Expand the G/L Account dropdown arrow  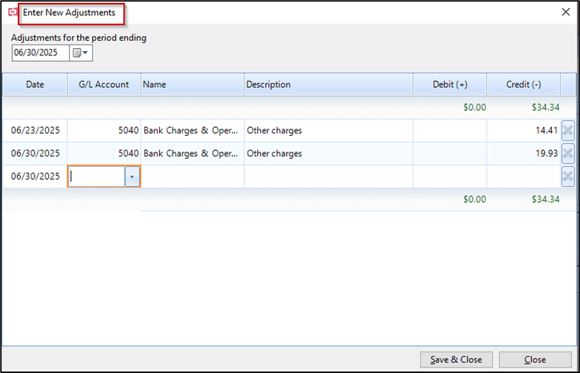click(x=132, y=177)
